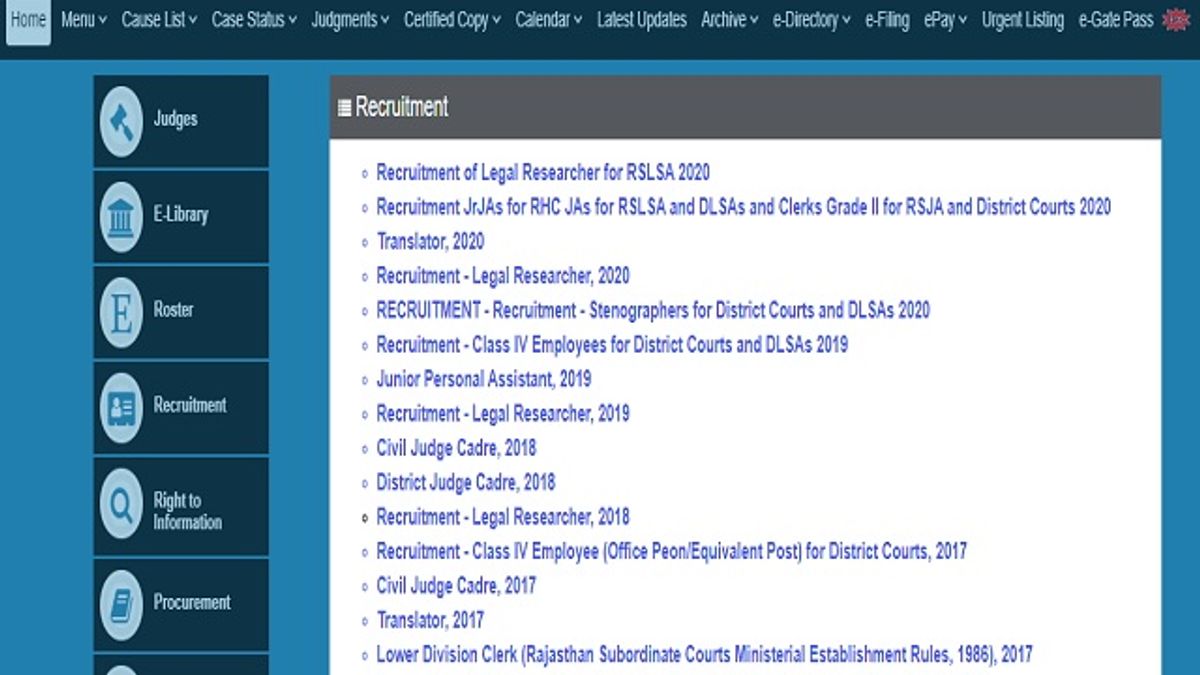Screen dimensions: 1200x675
Task: Open the Recruitment sidebar label
Action: (x=190, y=405)
